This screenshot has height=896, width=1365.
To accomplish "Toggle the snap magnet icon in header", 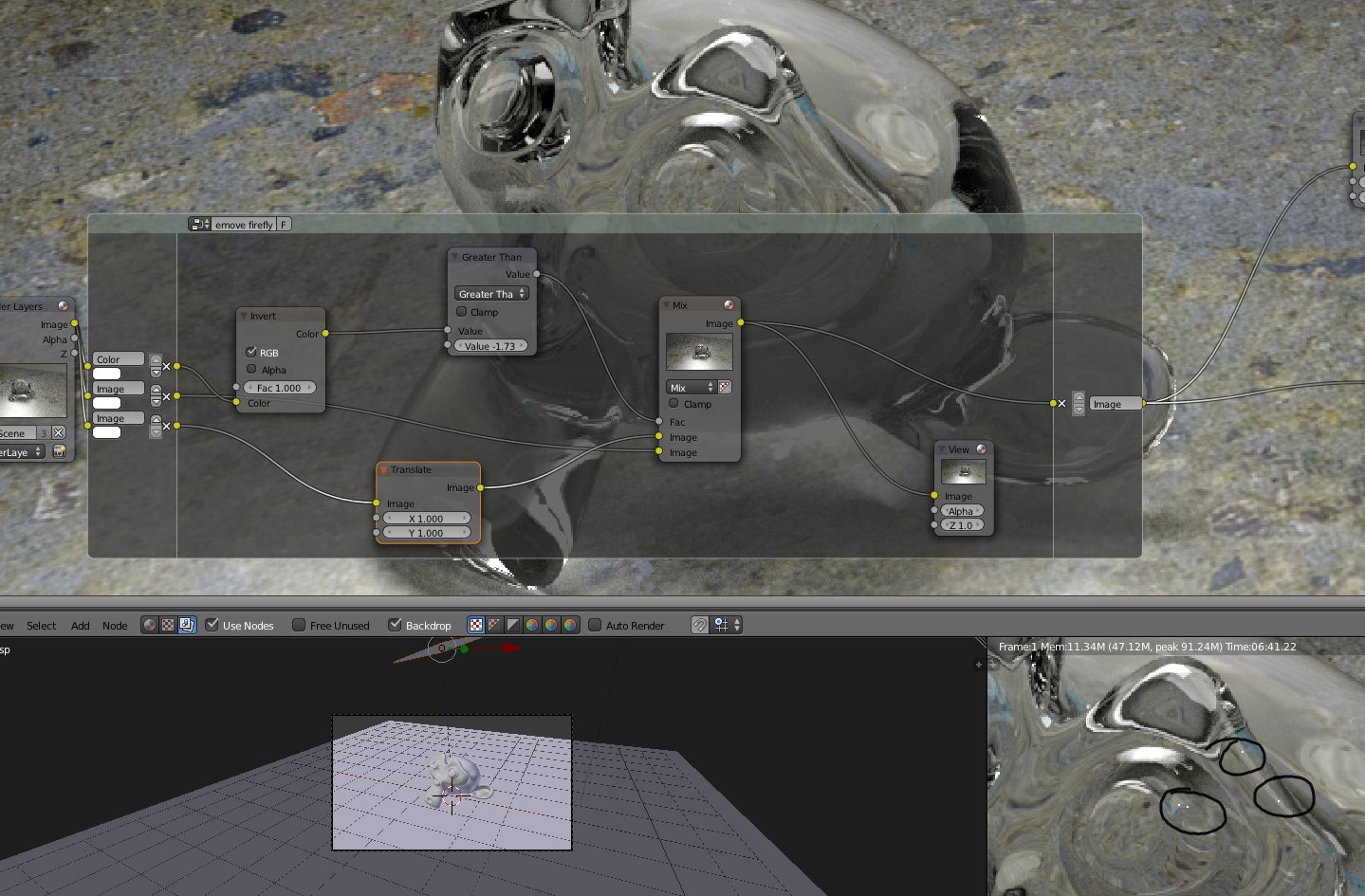I will coord(700,625).
